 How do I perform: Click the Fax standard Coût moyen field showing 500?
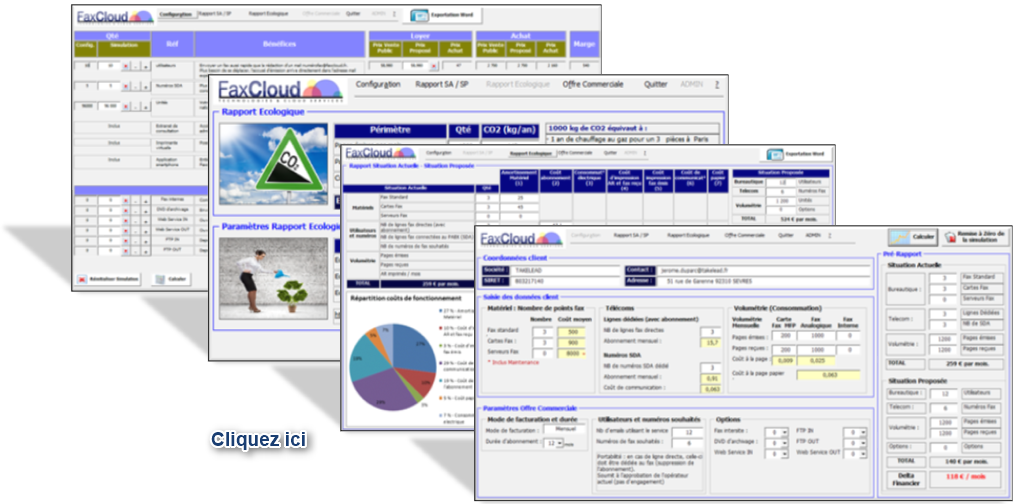tap(572, 332)
